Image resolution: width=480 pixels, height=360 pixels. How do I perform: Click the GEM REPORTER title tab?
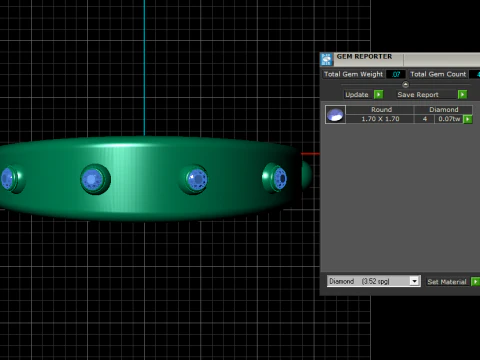click(364, 57)
